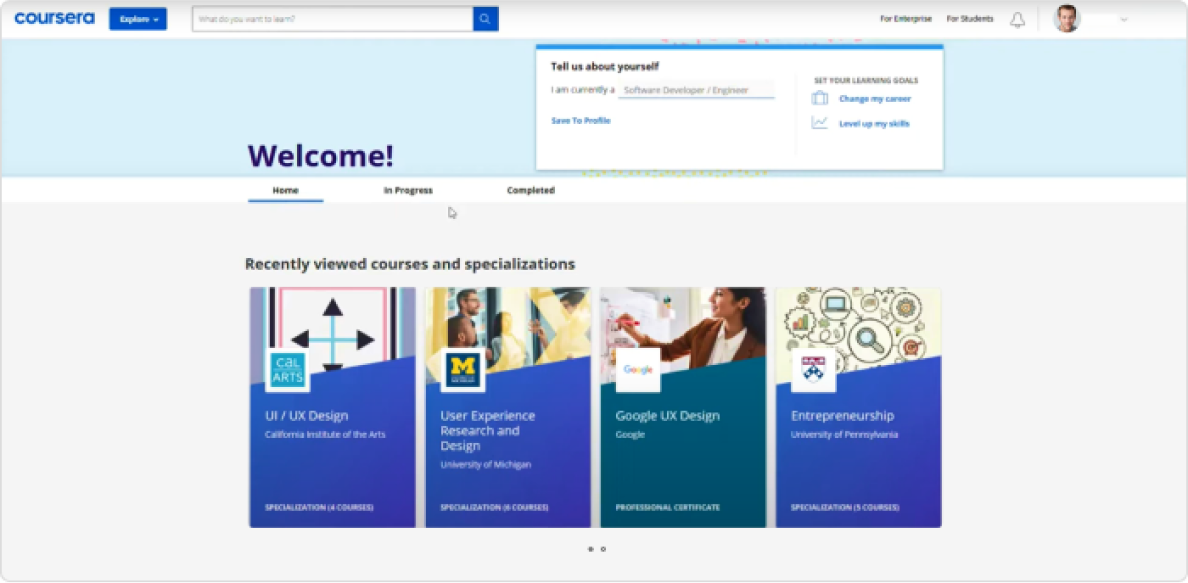Viewport: 1188px width, 583px height.
Task: Go to the second carousel page dot
Action: click(603, 549)
